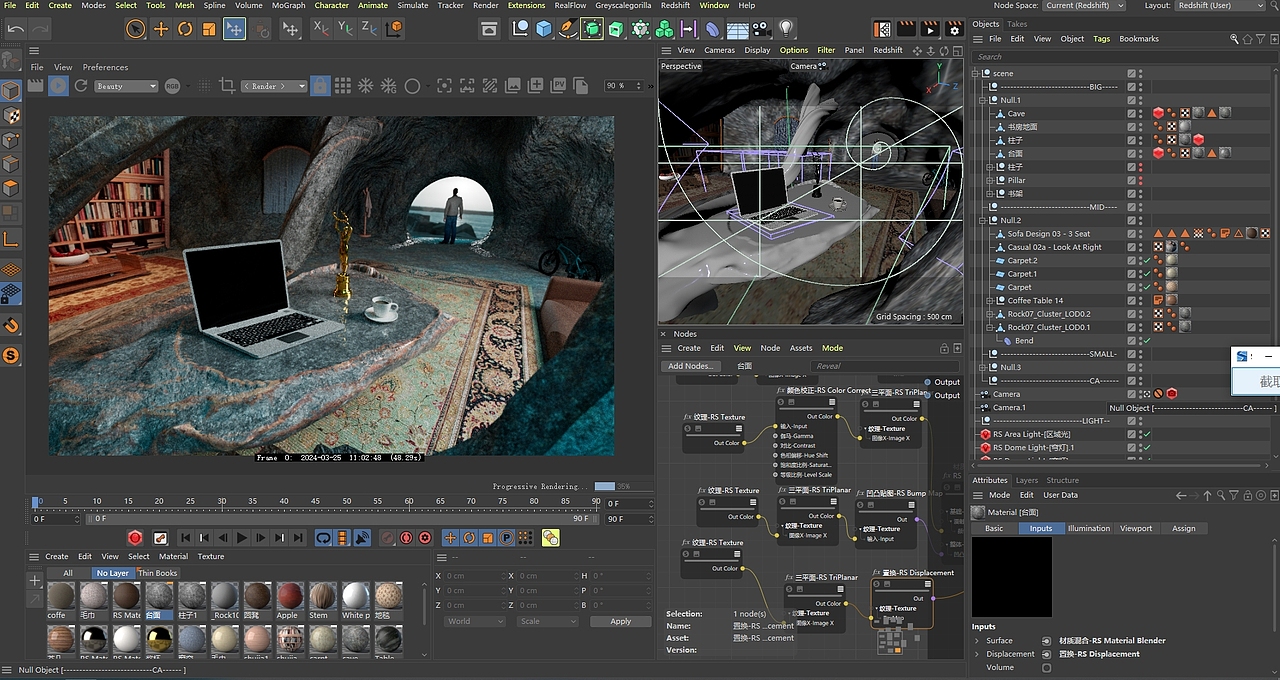Open the Beauty AOV dropdown
Viewport: 1280px width, 680px height.
click(126, 86)
